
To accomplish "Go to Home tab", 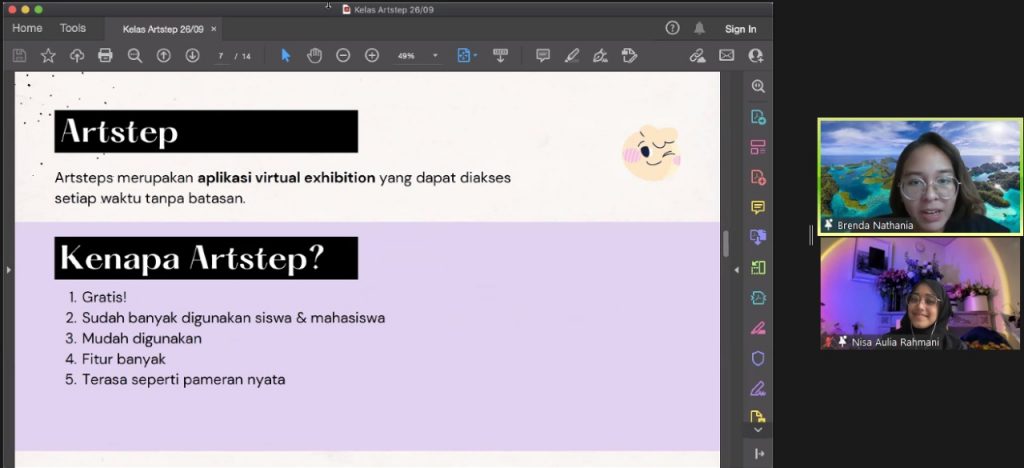I will click(27, 29).
